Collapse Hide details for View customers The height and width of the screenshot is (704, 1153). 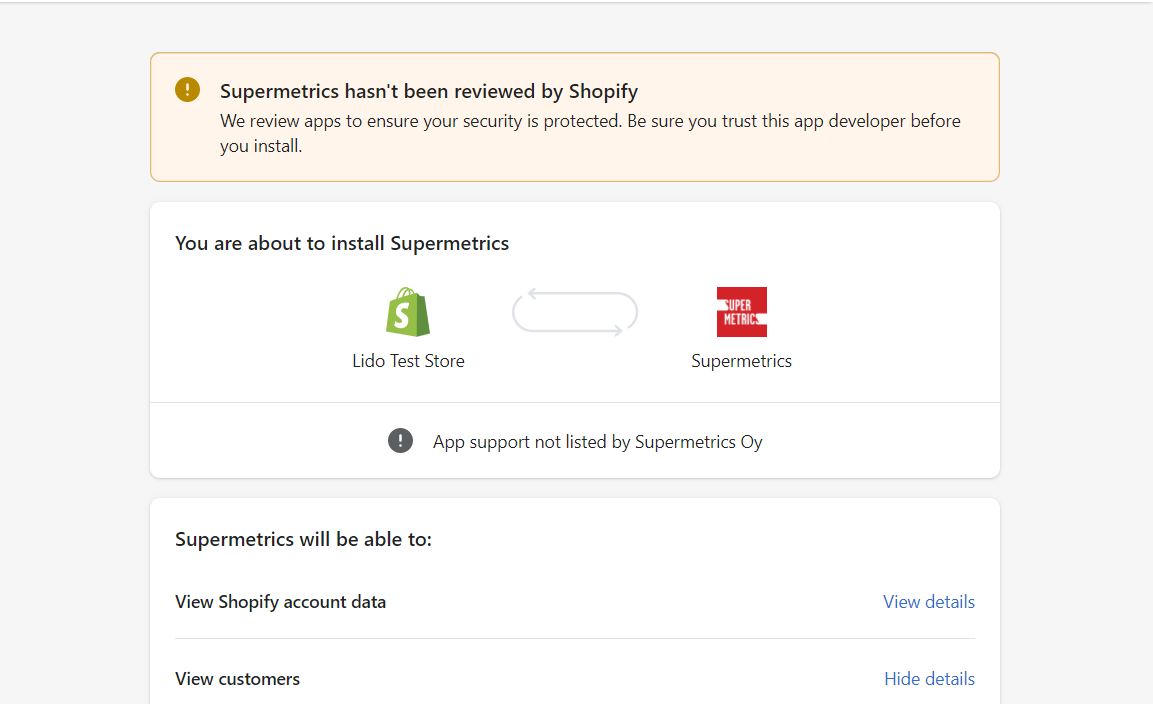tap(929, 679)
